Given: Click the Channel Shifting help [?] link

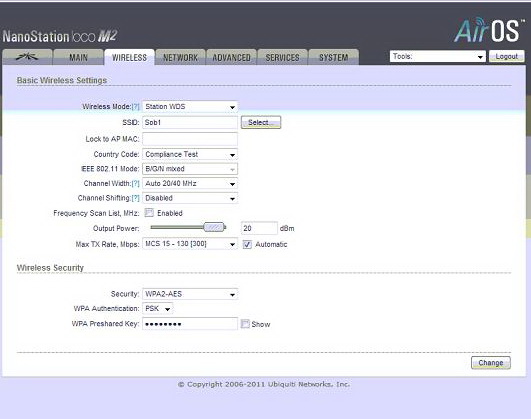Looking at the screenshot, I should pos(135,198).
